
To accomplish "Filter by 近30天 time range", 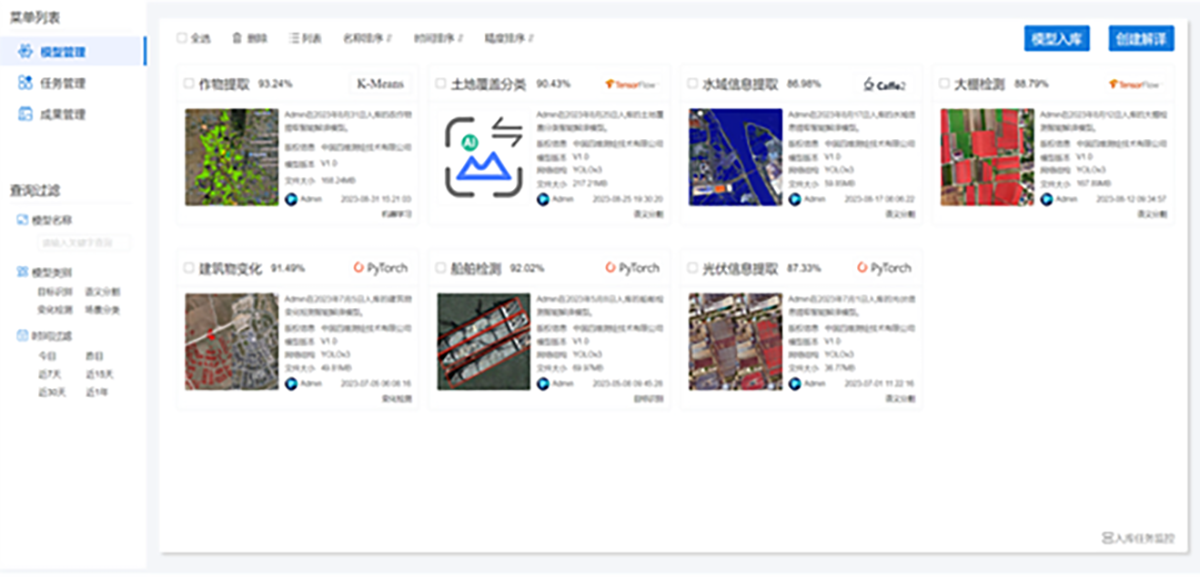I will click(51, 392).
